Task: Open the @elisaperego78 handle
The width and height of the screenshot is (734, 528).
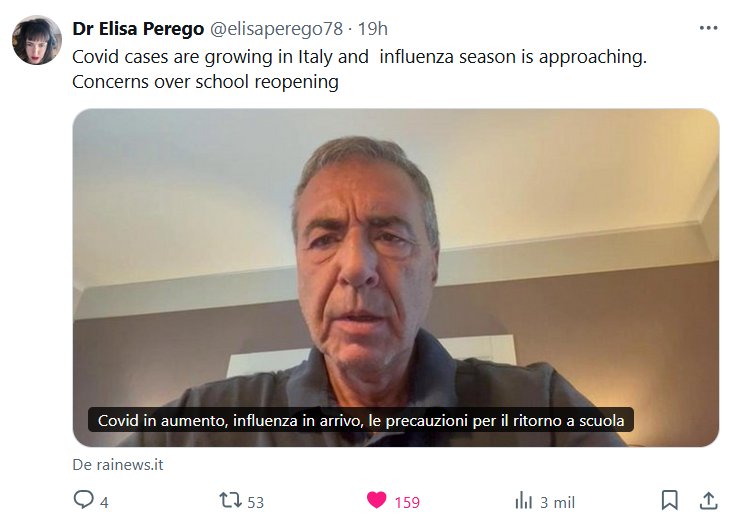Action: point(276,29)
